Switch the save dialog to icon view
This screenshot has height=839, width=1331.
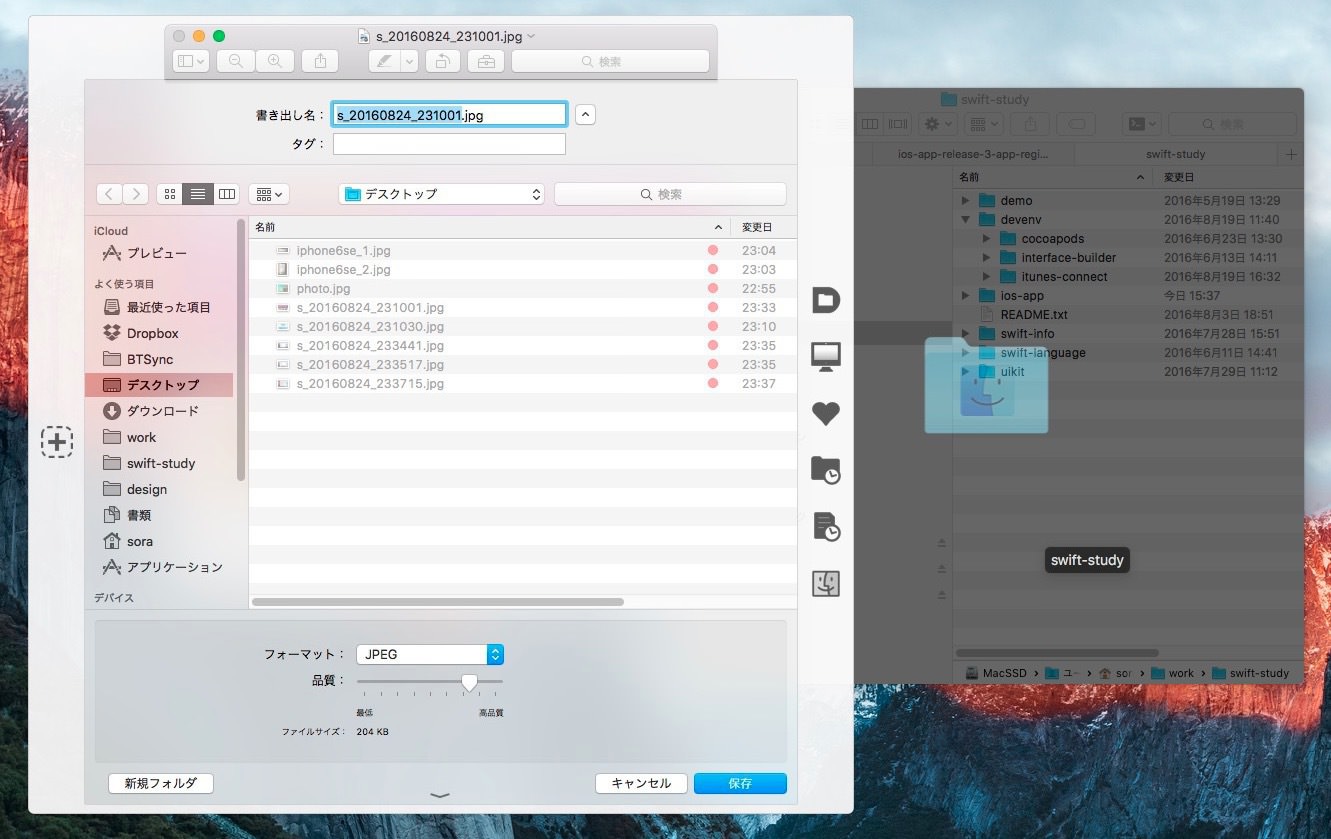point(170,194)
